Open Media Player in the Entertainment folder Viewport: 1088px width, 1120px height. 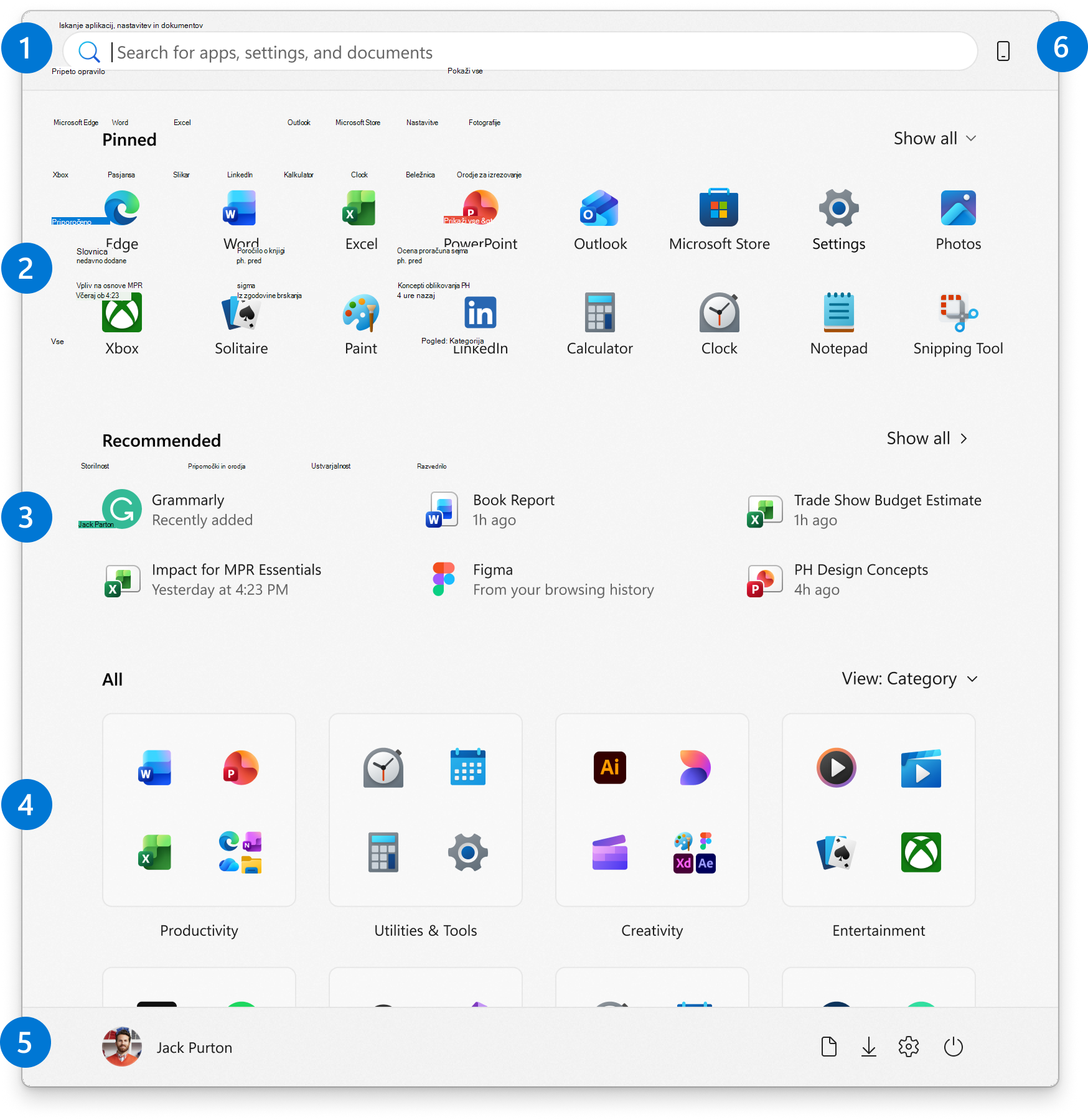pyautogui.click(x=836, y=767)
